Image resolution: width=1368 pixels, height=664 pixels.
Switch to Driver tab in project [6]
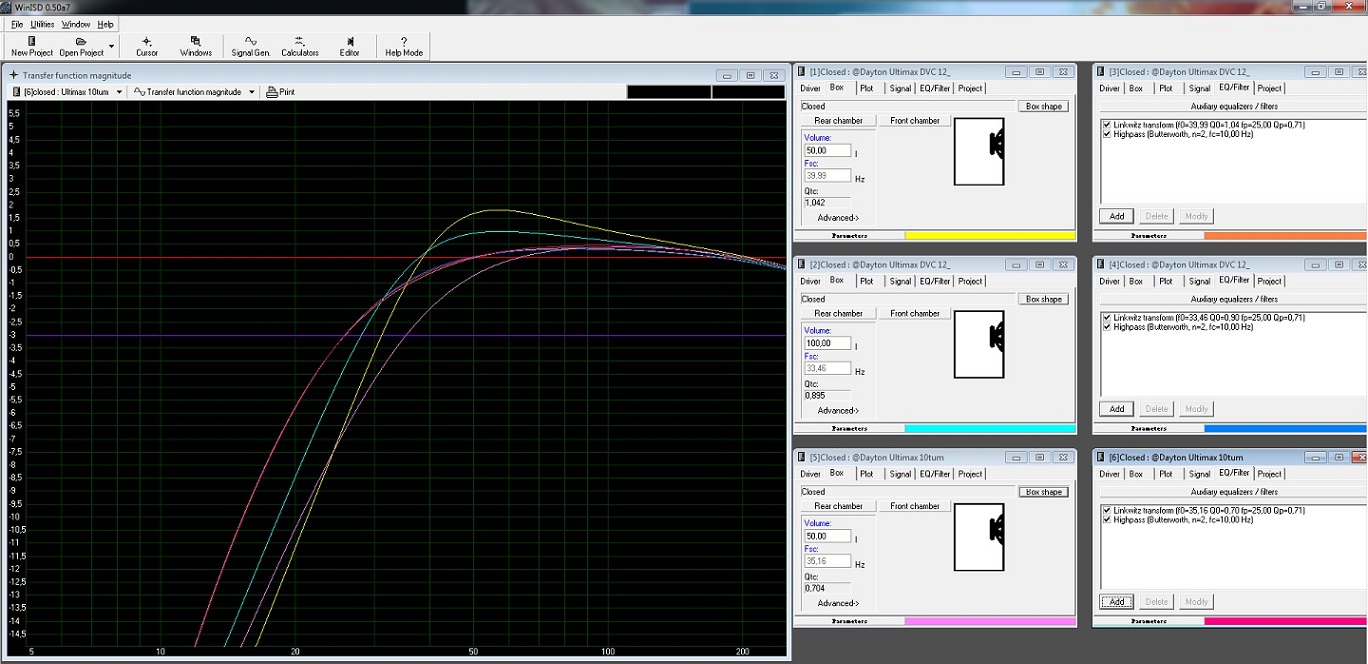tap(1110, 474)
